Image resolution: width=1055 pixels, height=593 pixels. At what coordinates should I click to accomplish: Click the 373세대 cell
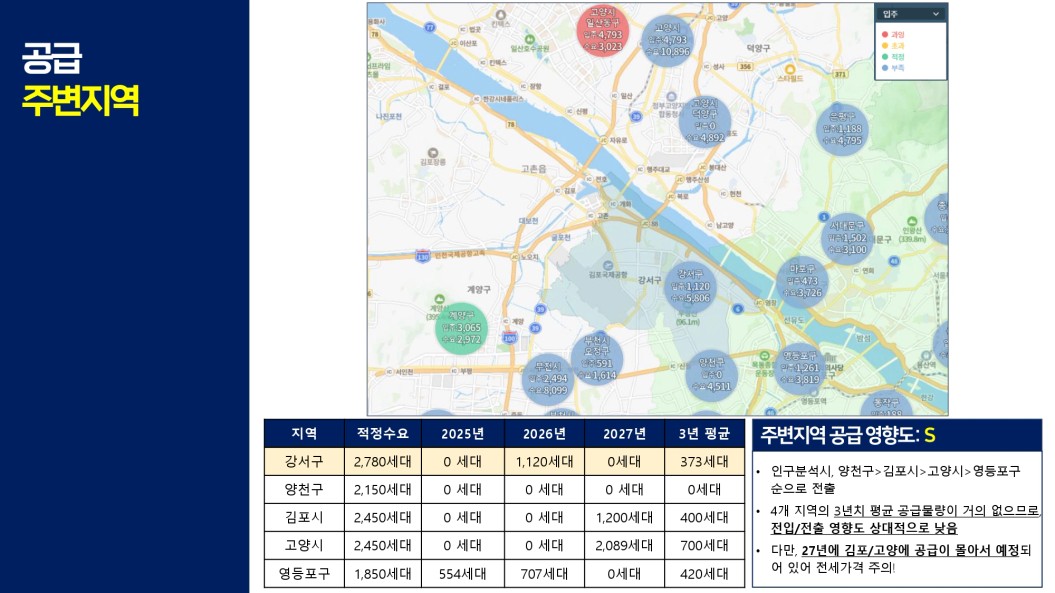704,462
